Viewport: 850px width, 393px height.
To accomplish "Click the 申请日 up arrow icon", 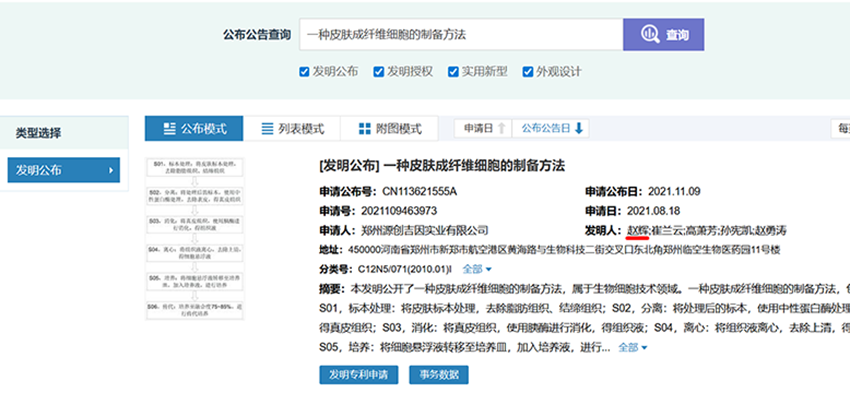I will 501,128.
